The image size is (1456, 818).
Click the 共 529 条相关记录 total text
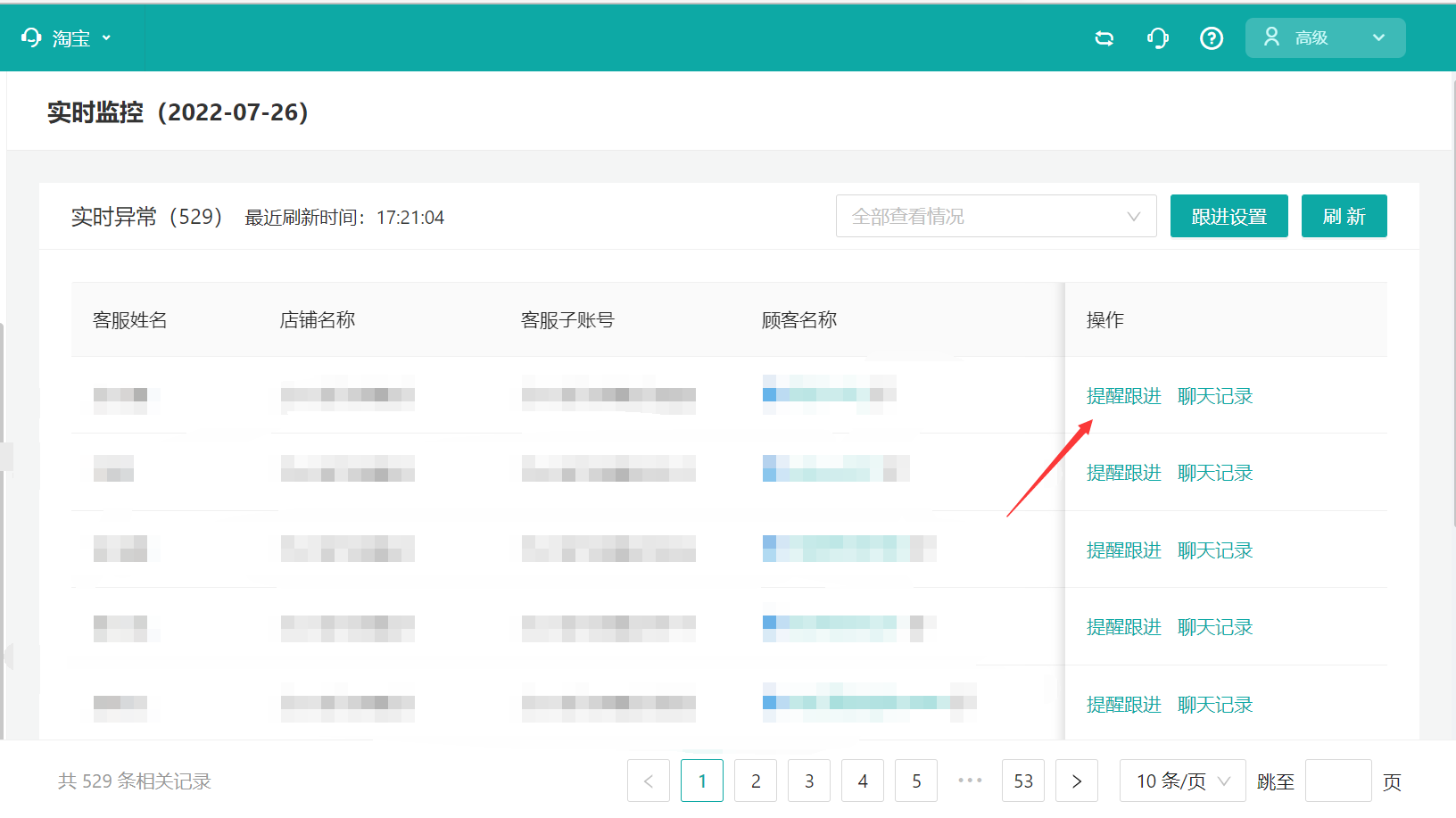(135, 781)
